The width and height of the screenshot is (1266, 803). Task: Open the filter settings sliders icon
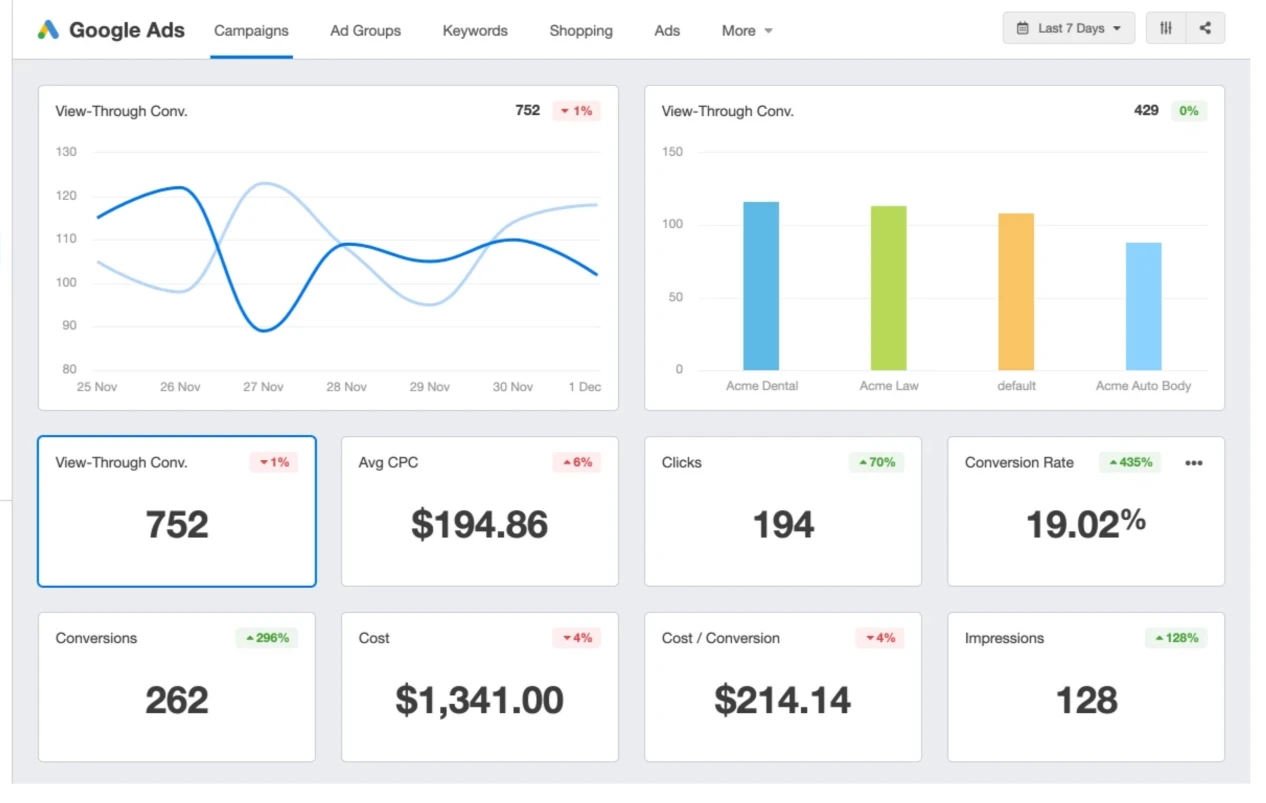(x=1165, y=28)
